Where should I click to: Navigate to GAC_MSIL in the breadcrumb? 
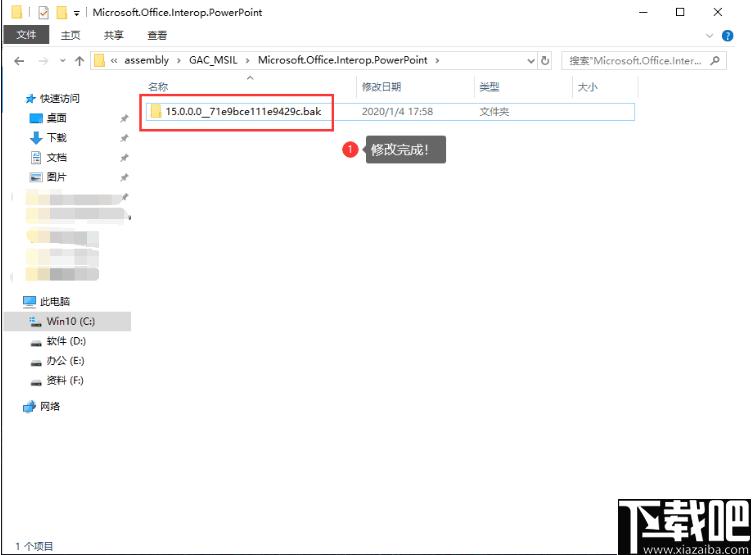pyautogui.click(x=213, y=60)
